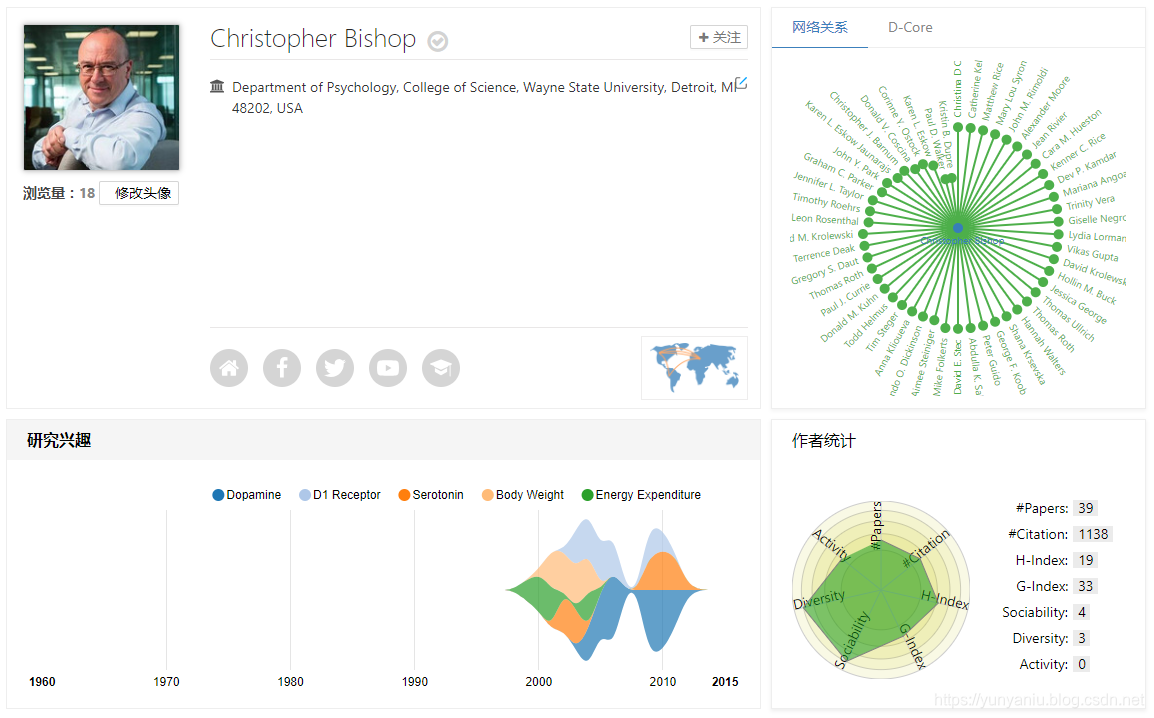Toggle Energy Expenditure legend item
The width and height of the screenshot is (1154, 718).
pos(641,495)
